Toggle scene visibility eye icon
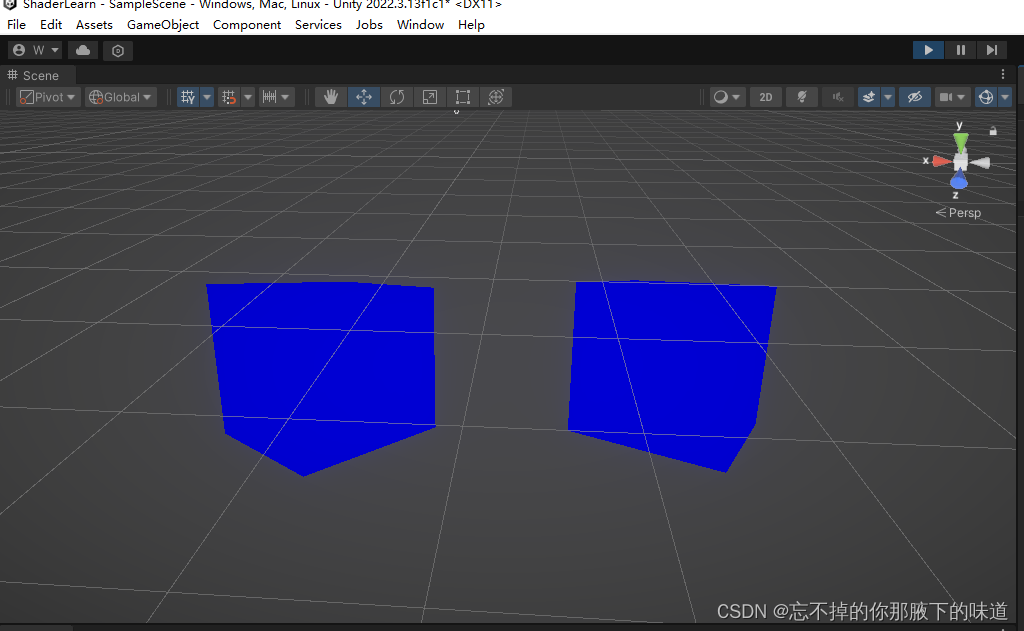The image size is (1024, 631). [913, 97]
